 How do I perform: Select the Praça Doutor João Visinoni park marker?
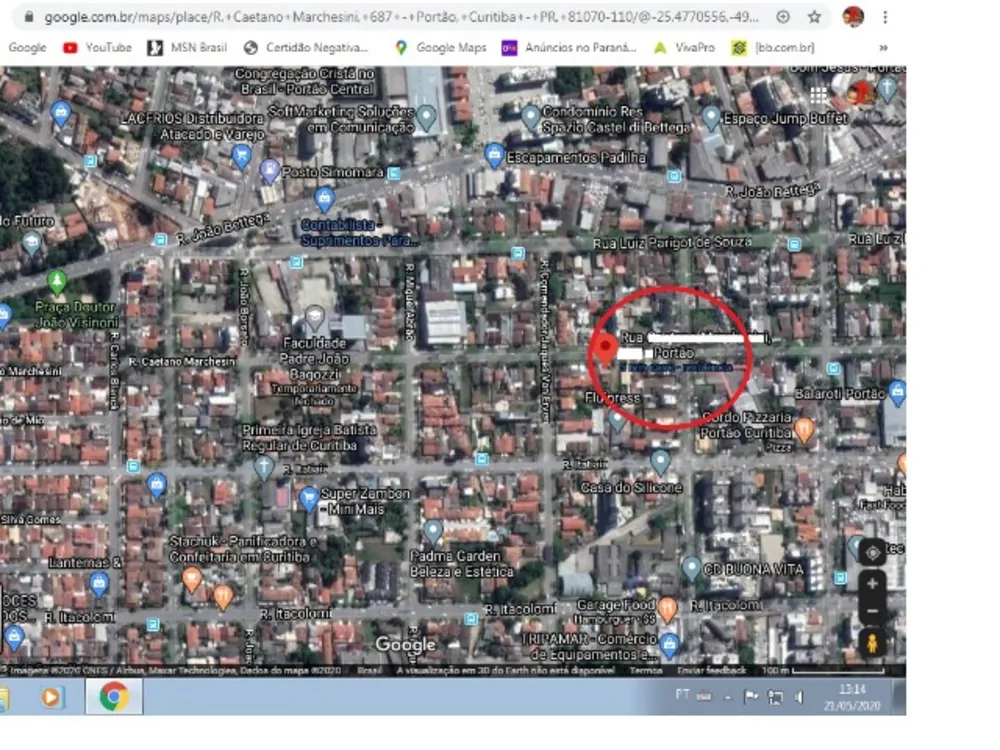57,282
